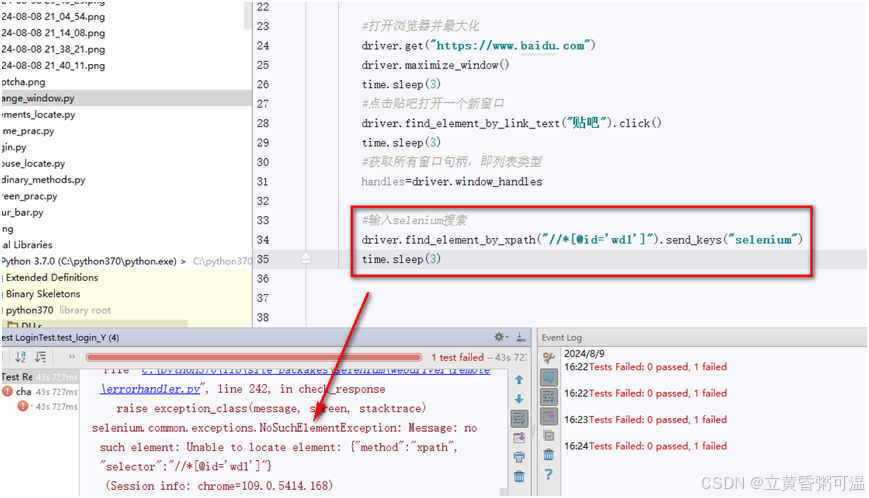Show more test toolbar actions chevron

pyautogui.click(x=71, y=357)
